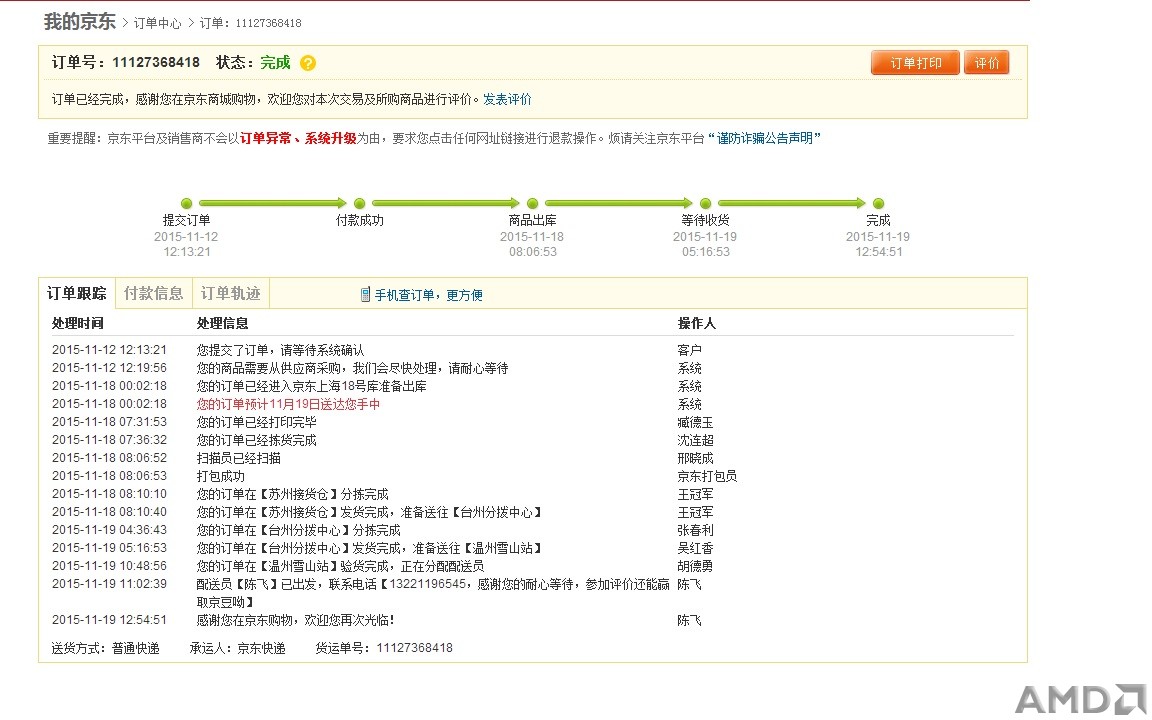Click the 评价 button
1152x720 pixels.
pyautogui.click(x=986, y=63)
